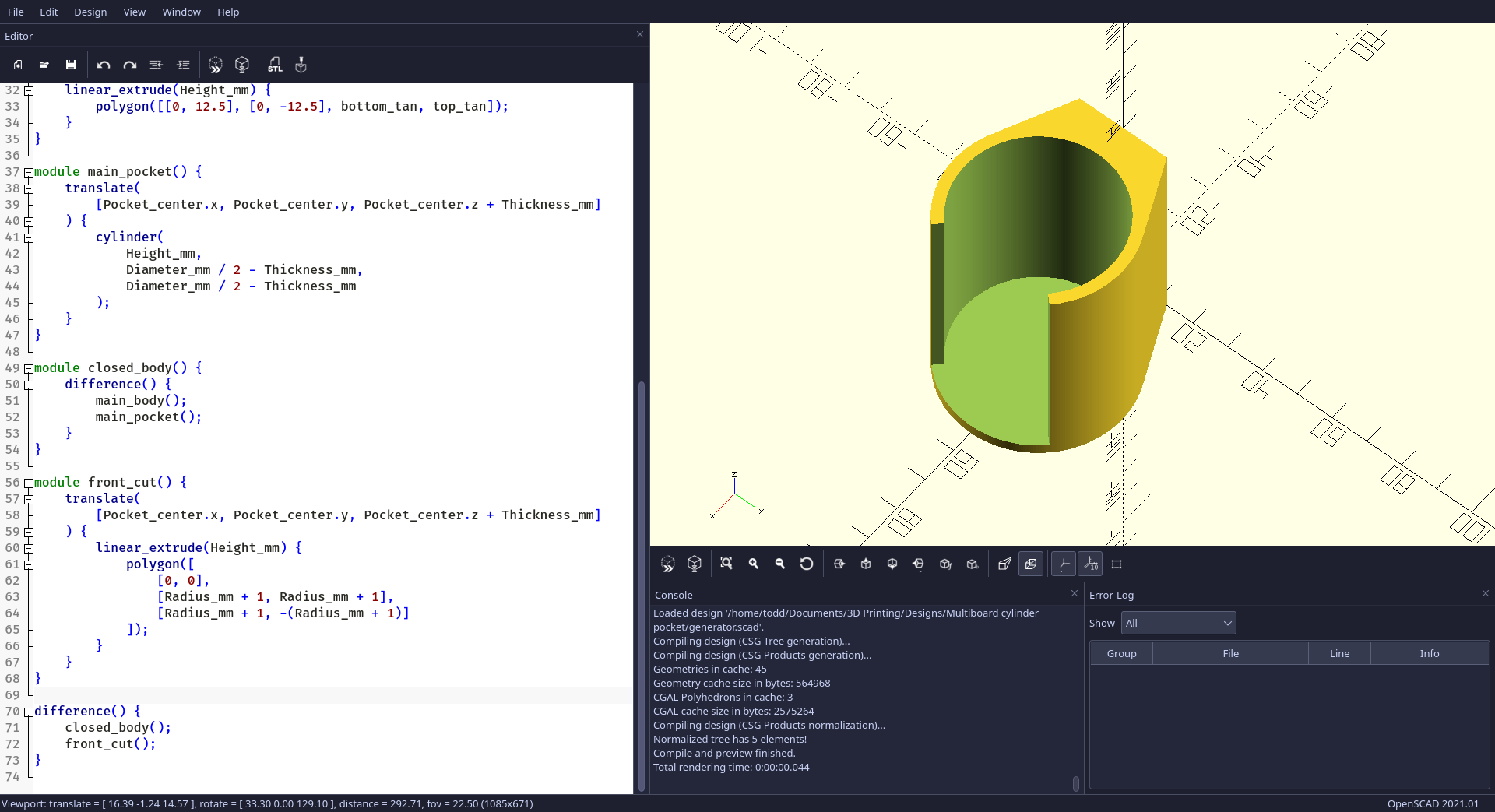
Task: Open the Design menu
Action: (x=90, y=12)
